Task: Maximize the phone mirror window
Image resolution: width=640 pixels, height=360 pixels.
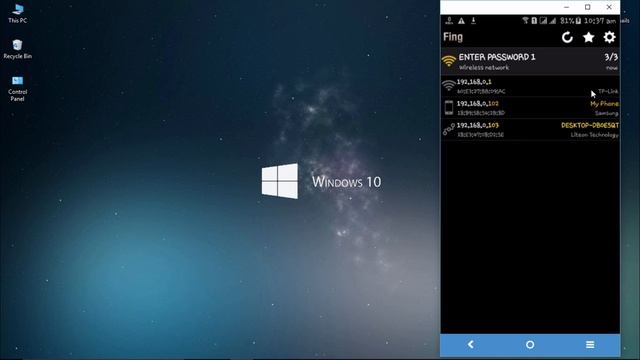Action: pyautogui.click(x=587, y=7)
